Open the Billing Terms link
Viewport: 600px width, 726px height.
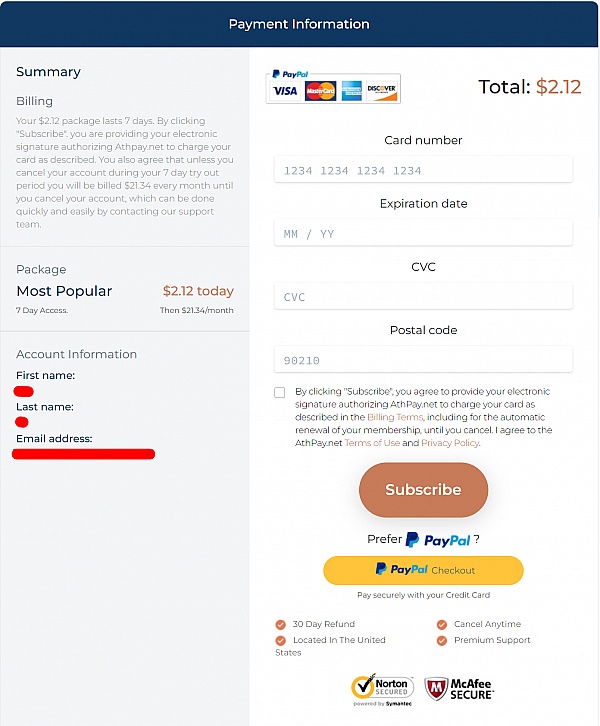coord(394,417)
